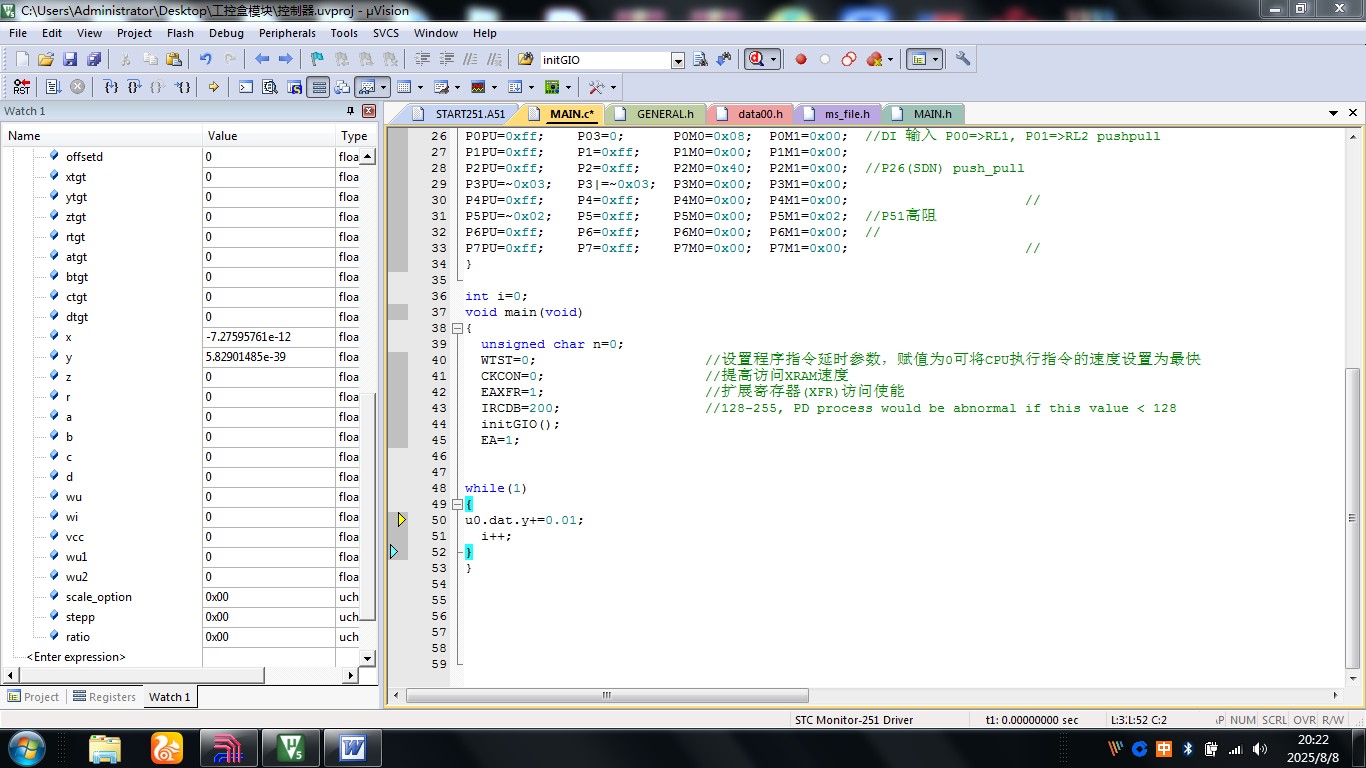The height and width of the screenshot is (768, 1366).
Task: Reset the CPU with the RST icon
Action: click(x=21, y=87)
